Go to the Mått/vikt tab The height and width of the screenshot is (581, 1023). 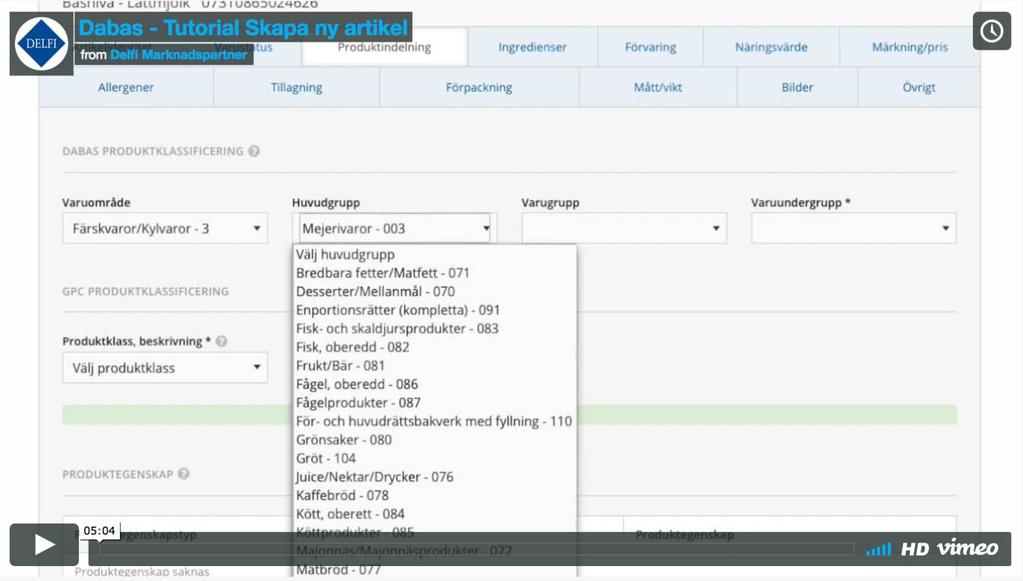(x=658, y=87)
